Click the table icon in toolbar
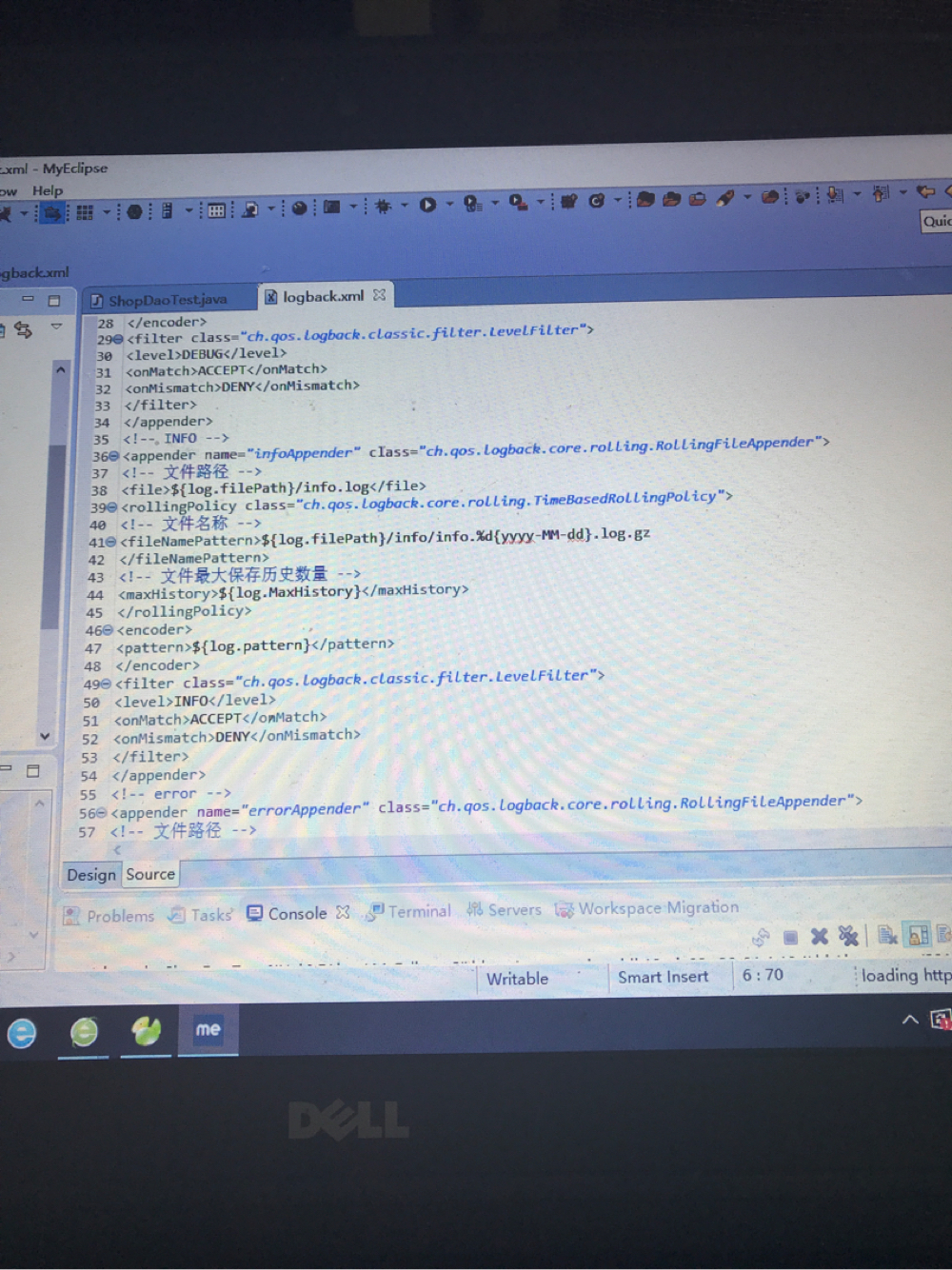952x1270 pixels. pos(216,210)
